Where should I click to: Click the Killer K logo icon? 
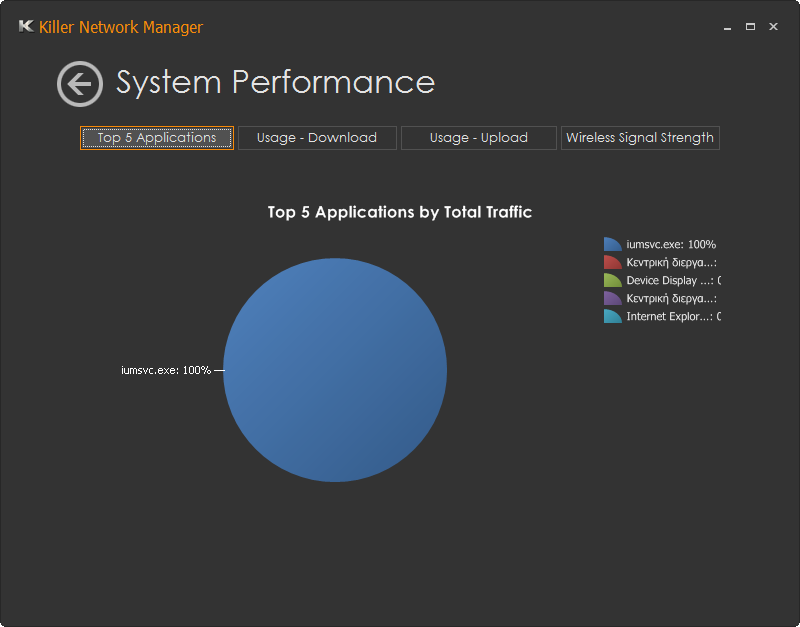click(x=26, y=27)
